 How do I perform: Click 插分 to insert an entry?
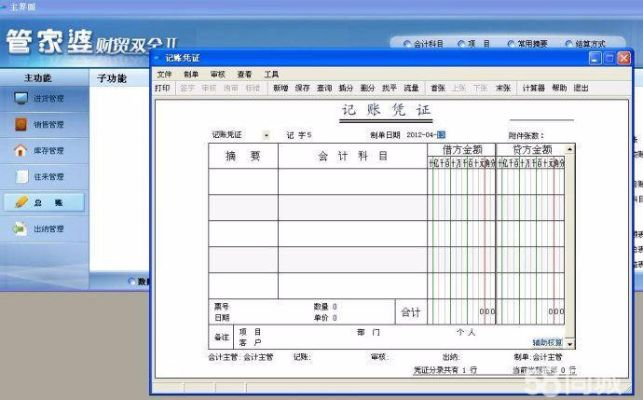pos(346,88)
